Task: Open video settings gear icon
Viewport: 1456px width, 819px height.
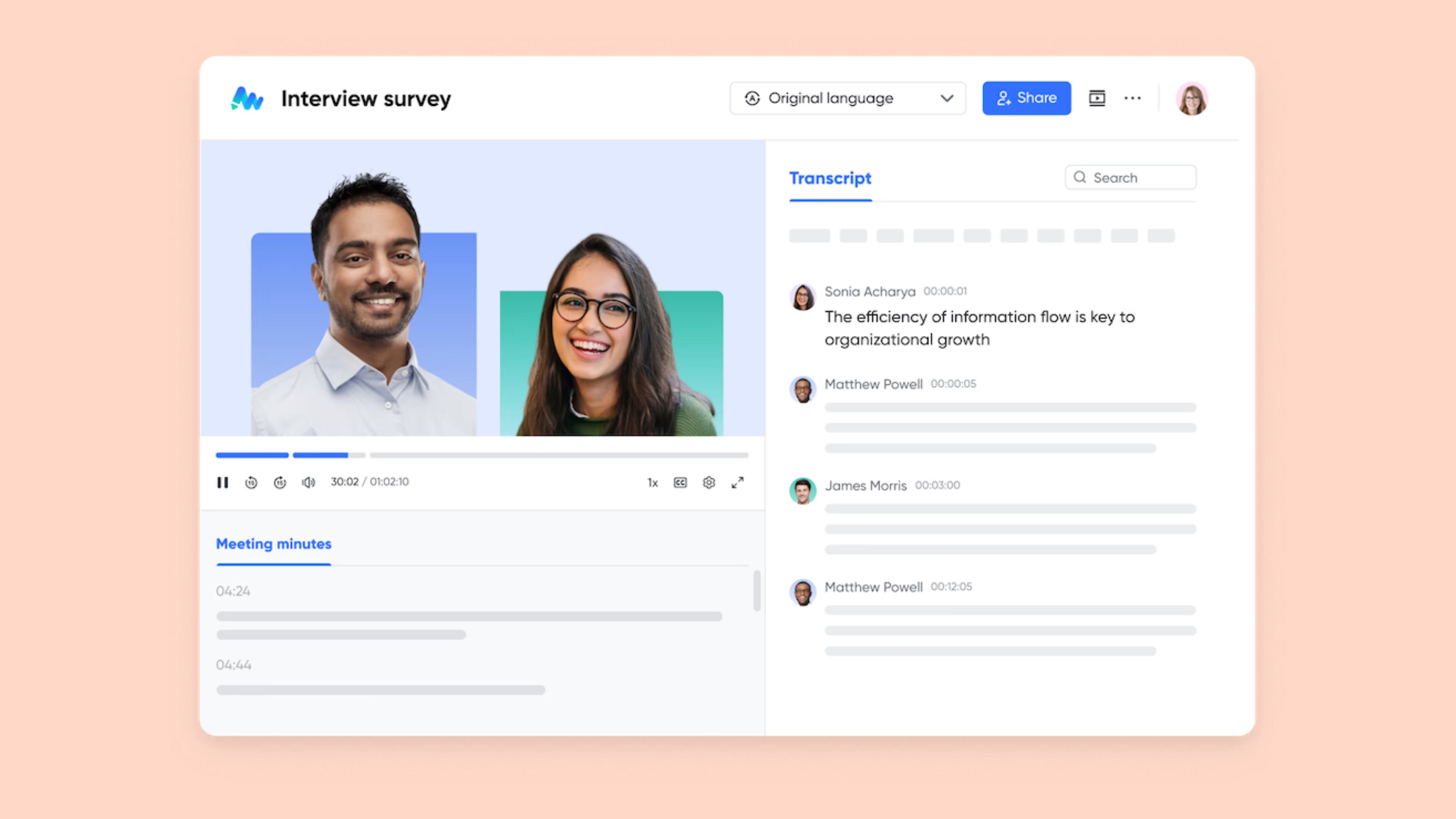Action: [709, 482]
